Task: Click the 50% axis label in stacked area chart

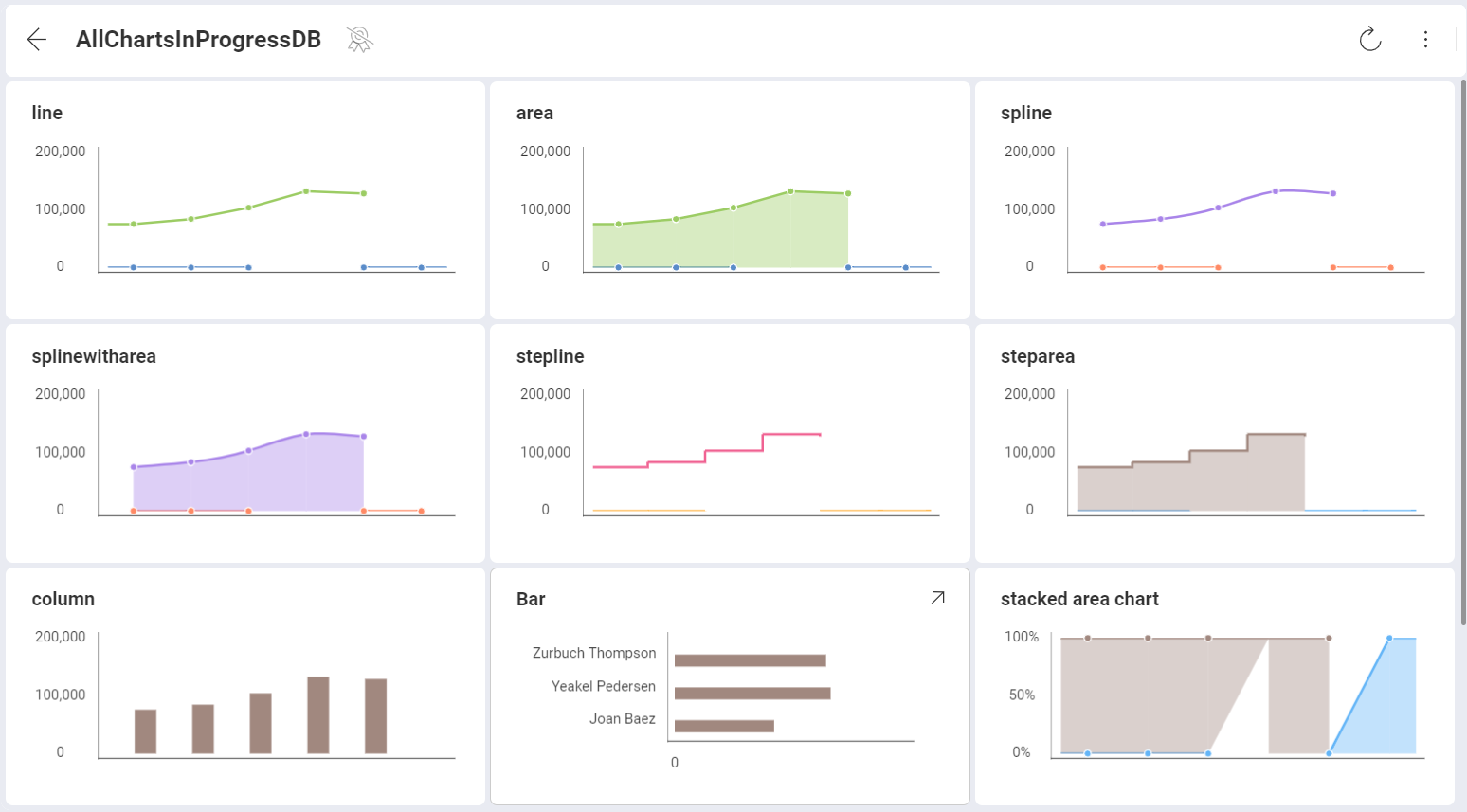Action: [1022, 695]
